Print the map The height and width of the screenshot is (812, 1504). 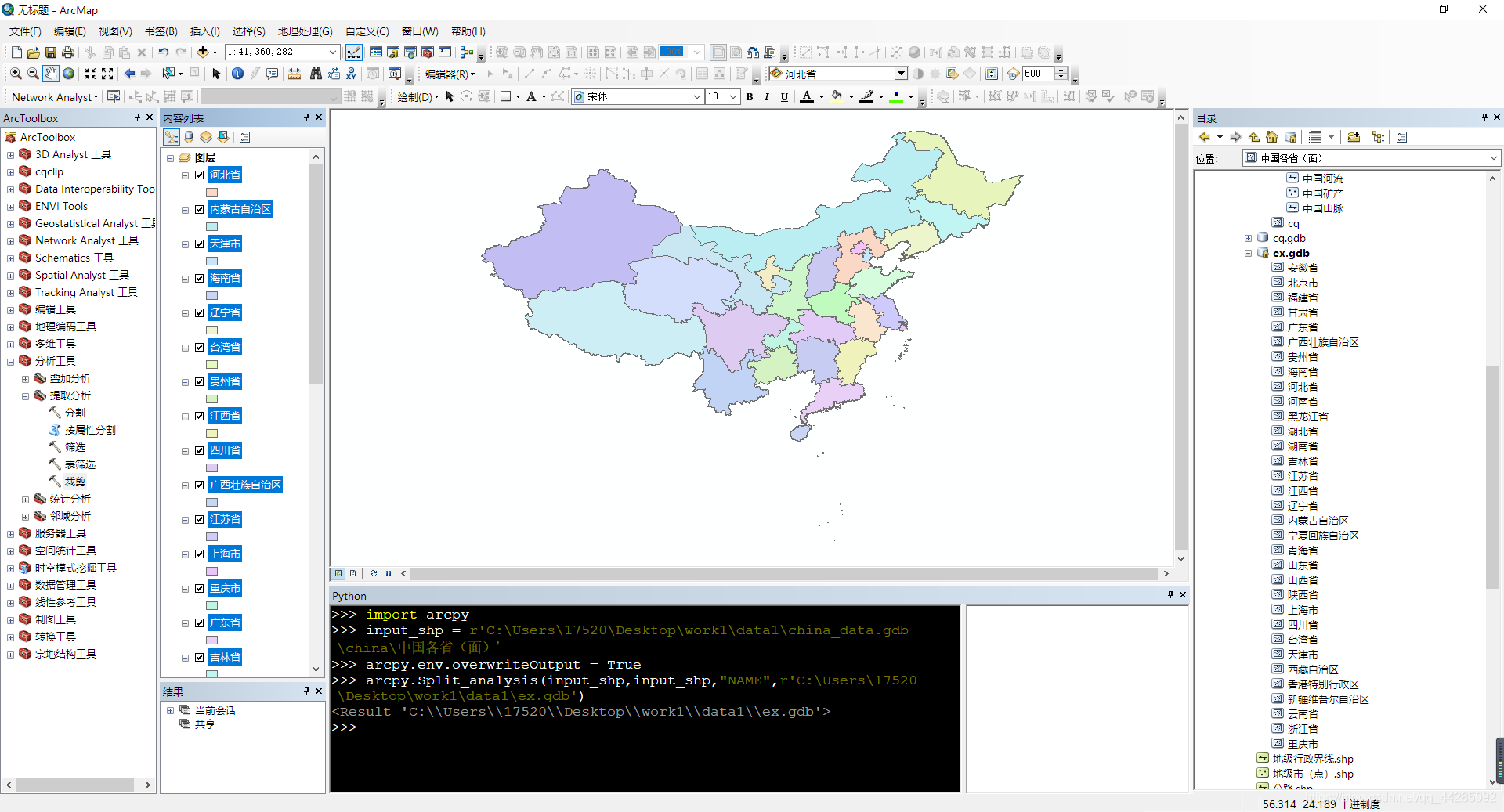tap(68, 52)
